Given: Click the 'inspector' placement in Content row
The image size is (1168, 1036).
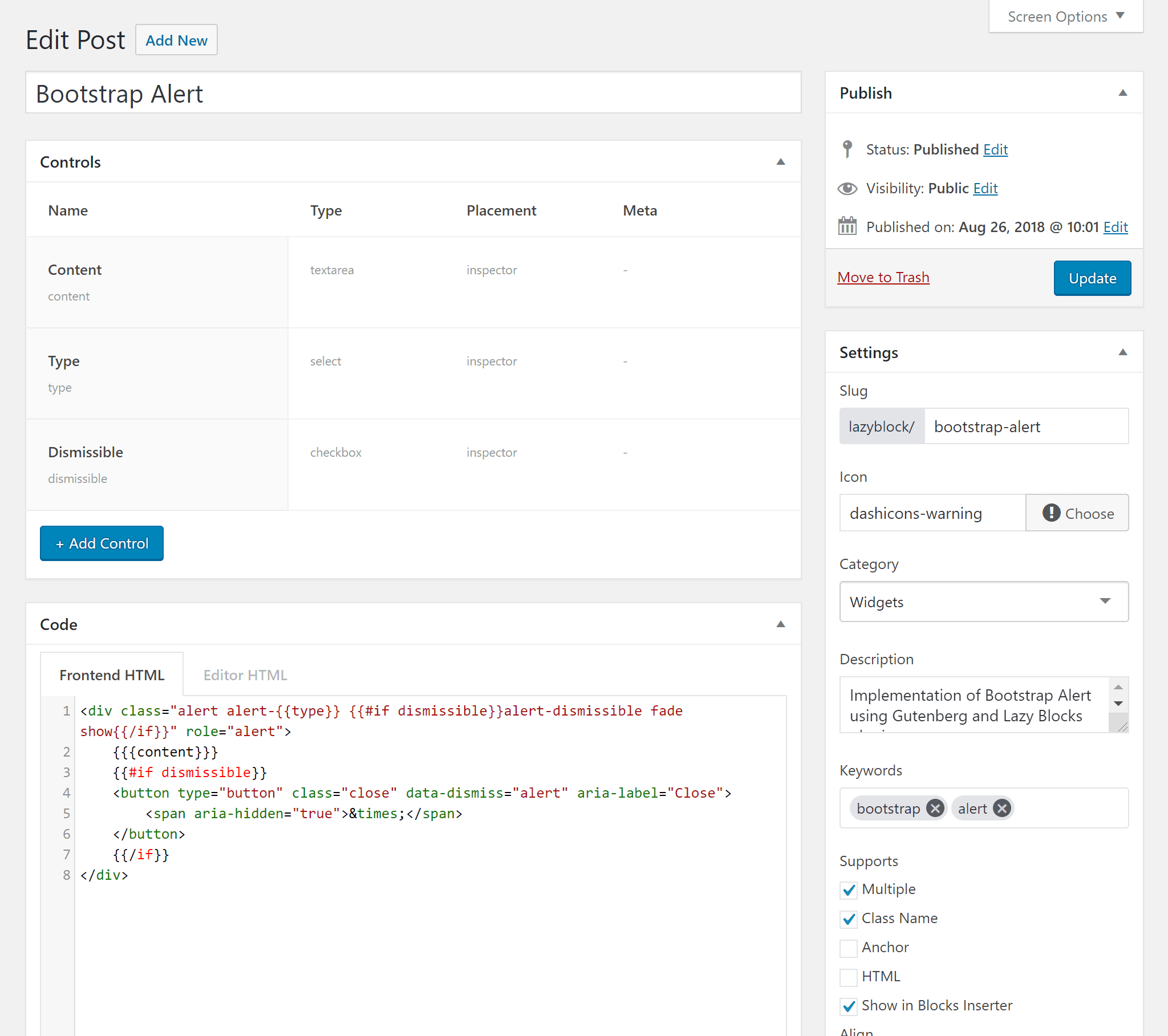Looking at the screenshot, I should click(x=492, y=270).
